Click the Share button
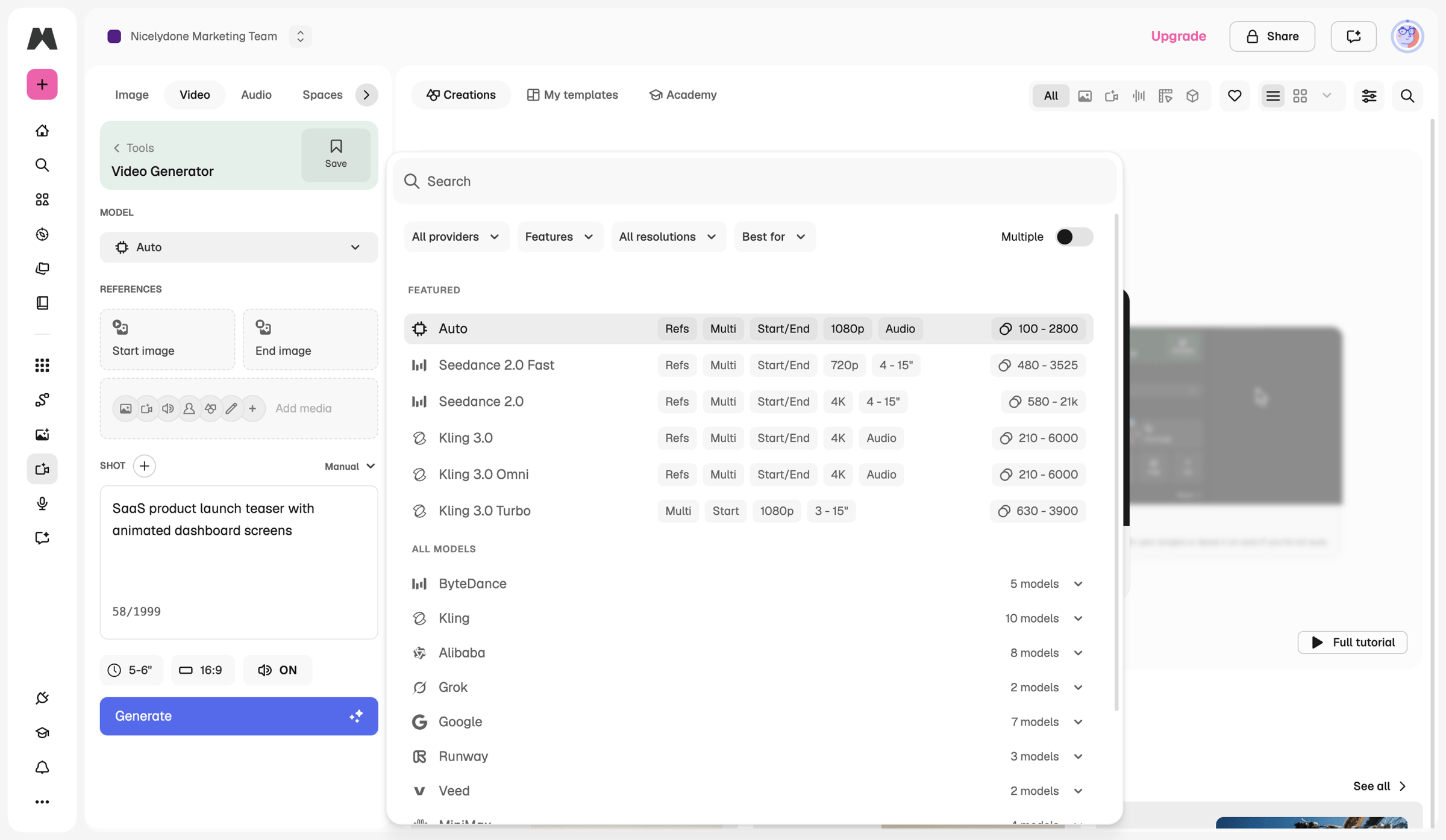 point(1272,36)
